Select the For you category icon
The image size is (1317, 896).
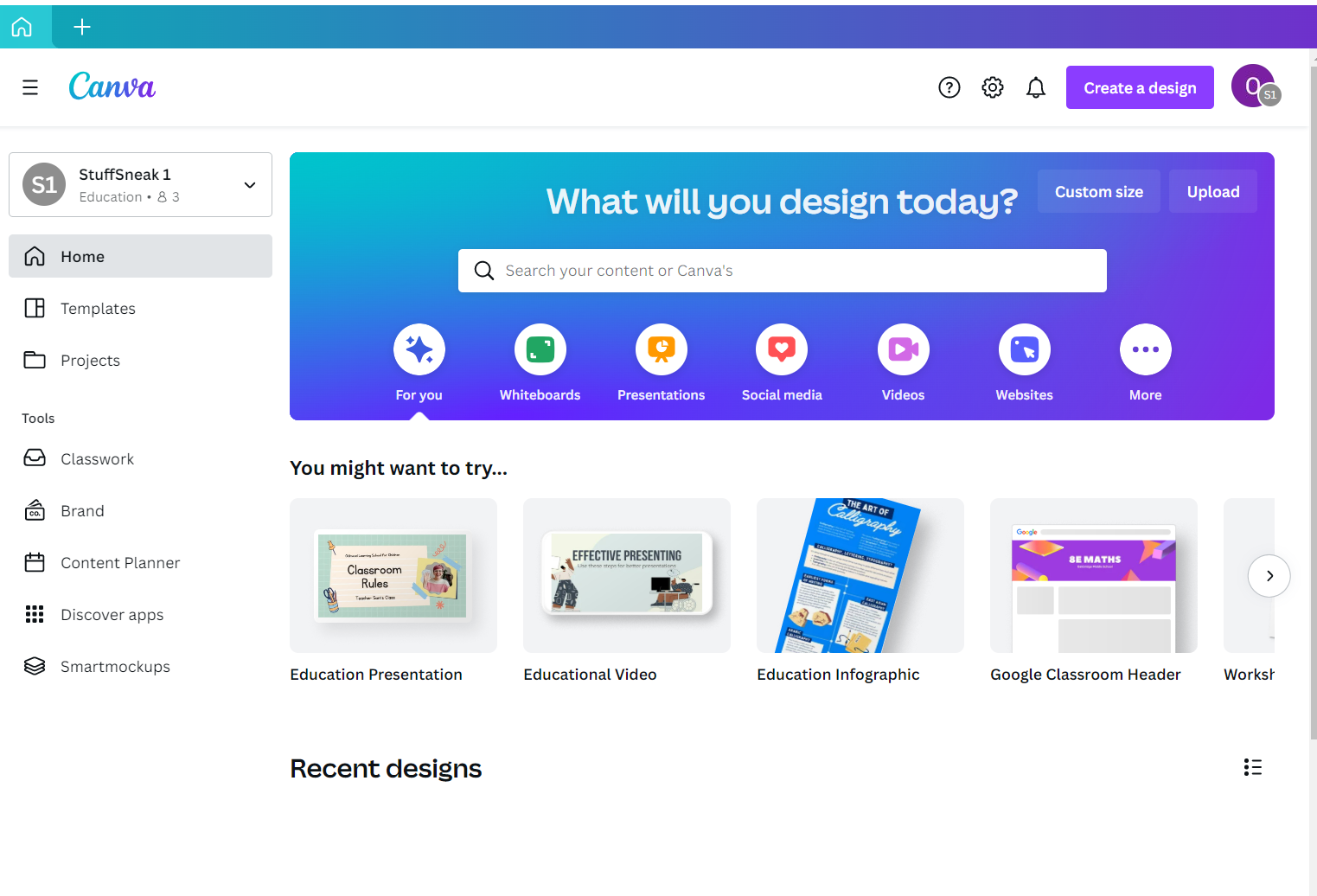point(419,349)
